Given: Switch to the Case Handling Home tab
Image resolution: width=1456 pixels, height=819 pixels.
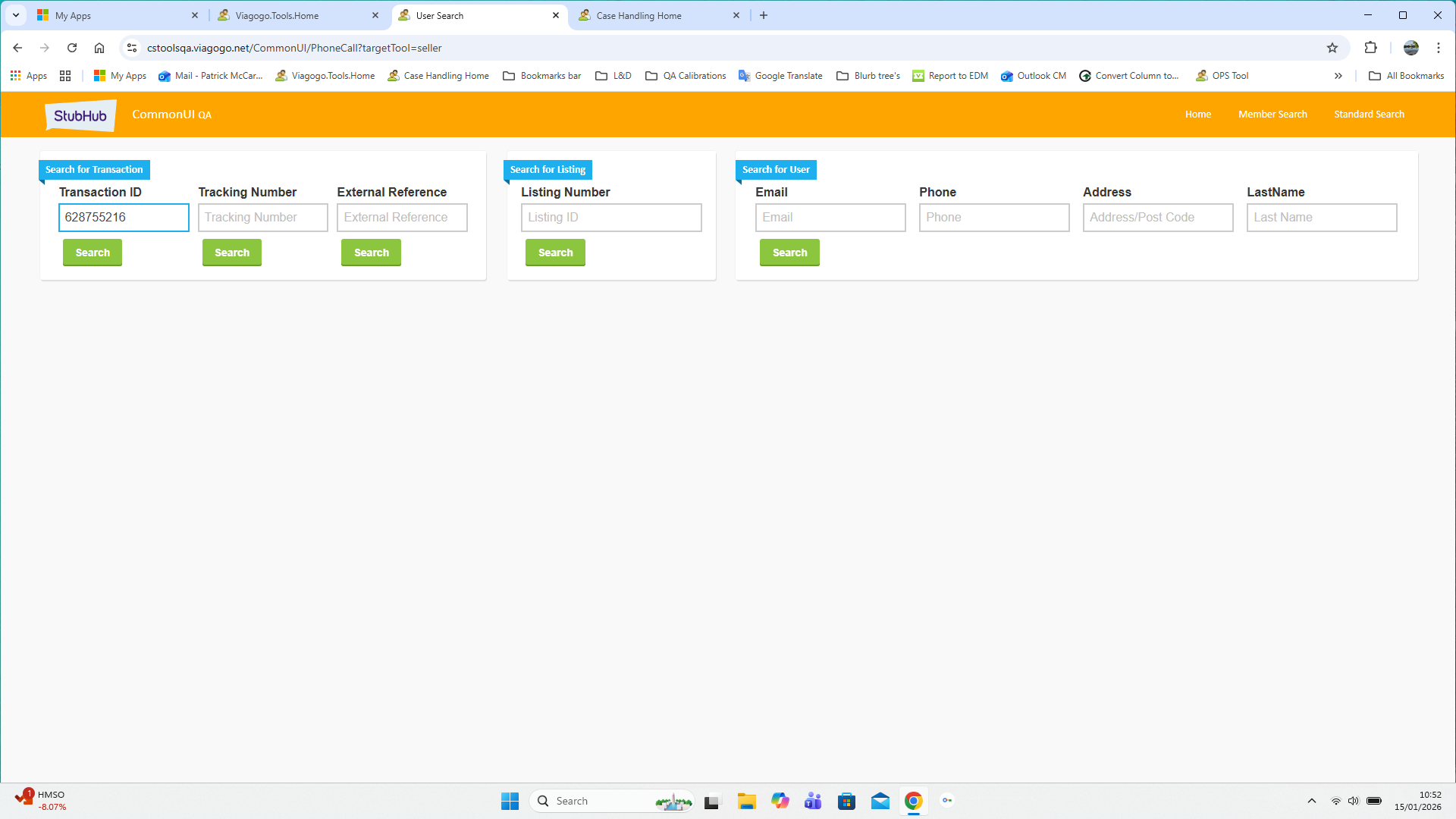Looking at the screenshot, I should point(639,15).
